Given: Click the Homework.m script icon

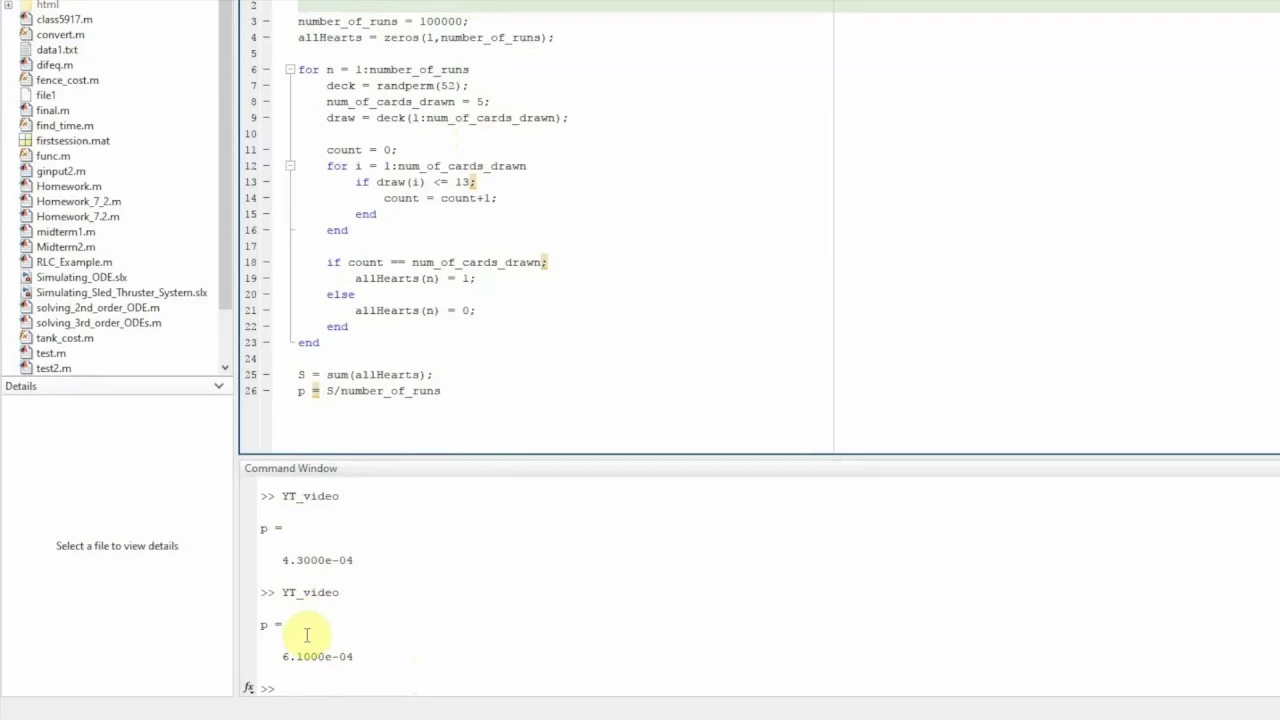Looking at the screenshot, I should tap(26, 186).
